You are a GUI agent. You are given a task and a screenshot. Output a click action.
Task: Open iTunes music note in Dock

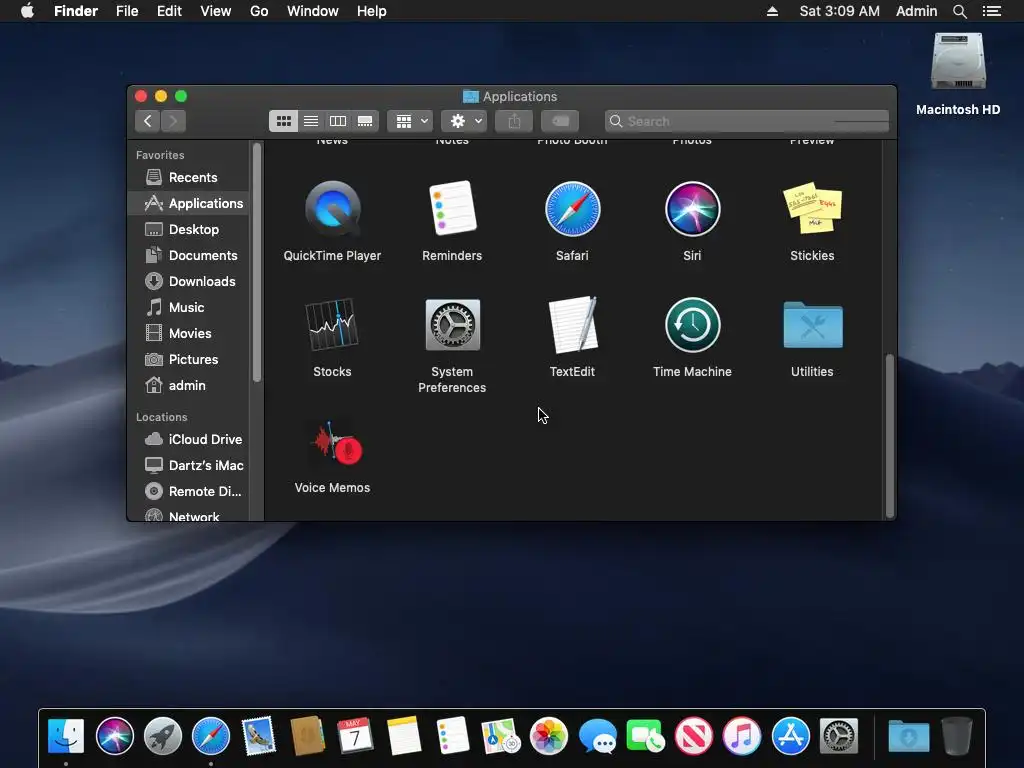[742, 736]
